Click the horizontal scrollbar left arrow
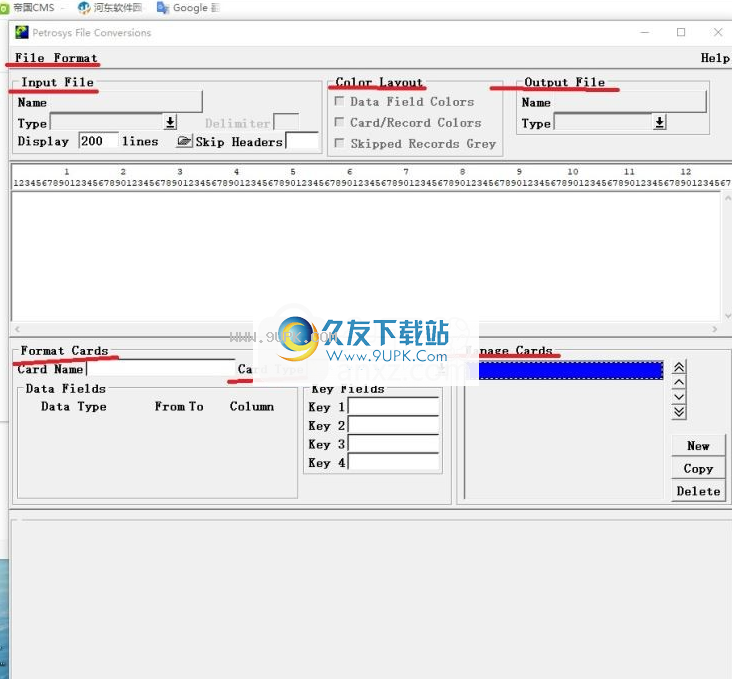 click(17, 329)
